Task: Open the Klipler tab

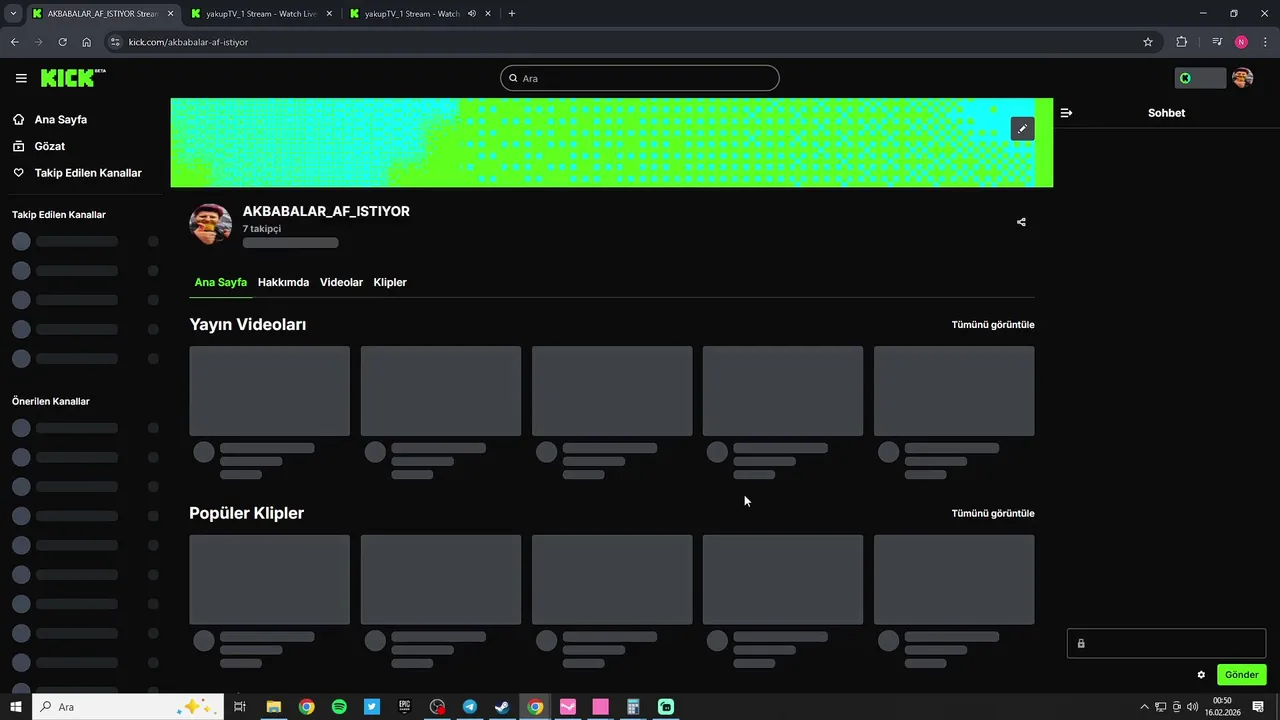Action: pos(390,282)
